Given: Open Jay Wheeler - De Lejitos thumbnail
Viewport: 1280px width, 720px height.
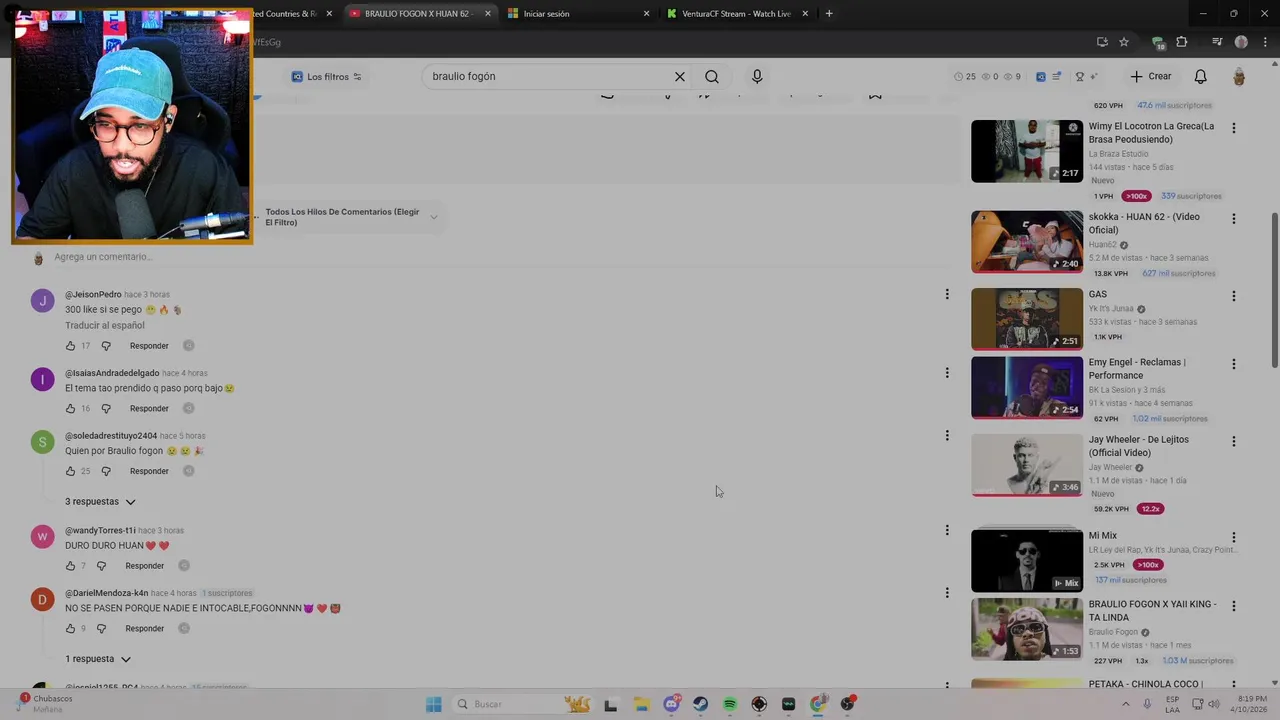Looking at the screenshot, I should pos(1027,464).
